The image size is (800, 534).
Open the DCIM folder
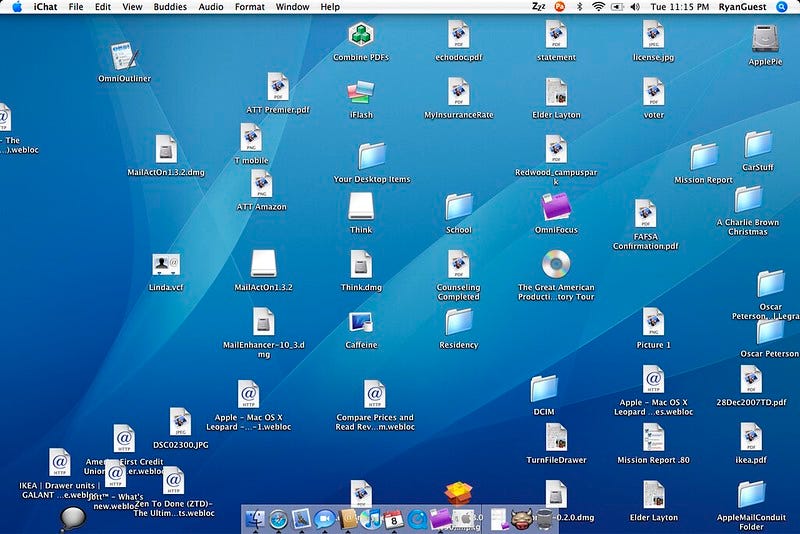tap(544, 389)
